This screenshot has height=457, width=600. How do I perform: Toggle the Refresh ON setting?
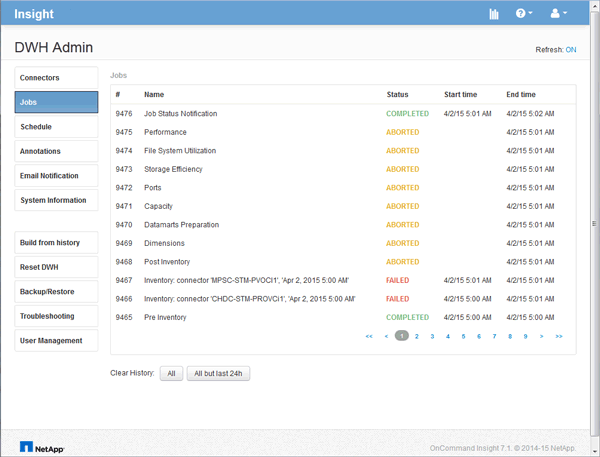click(571, 49)
